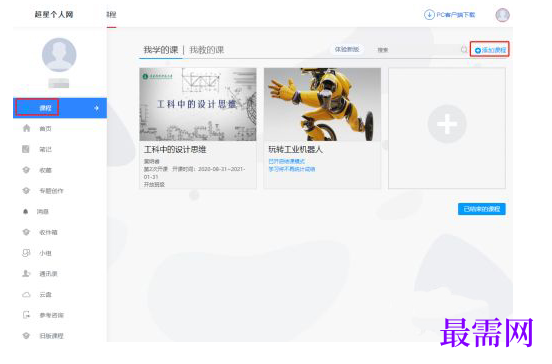
Task: Click the 添加课程 add course button
Action: [x=490, y=50]
